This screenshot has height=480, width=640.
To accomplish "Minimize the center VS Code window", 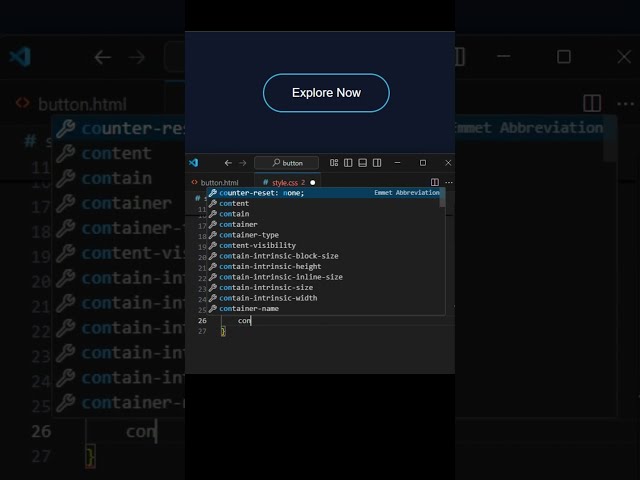I will click(397, 163).
